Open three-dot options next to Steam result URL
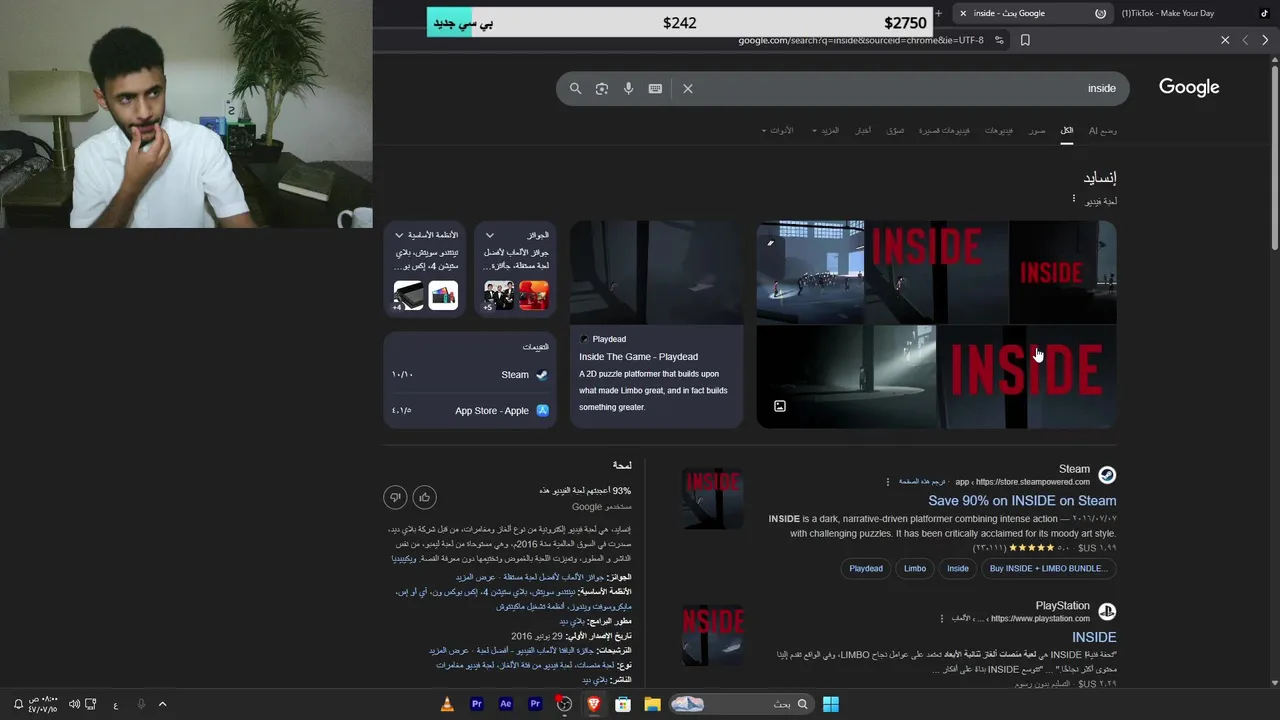1280x720 pixels. click(x=887, y=482)
